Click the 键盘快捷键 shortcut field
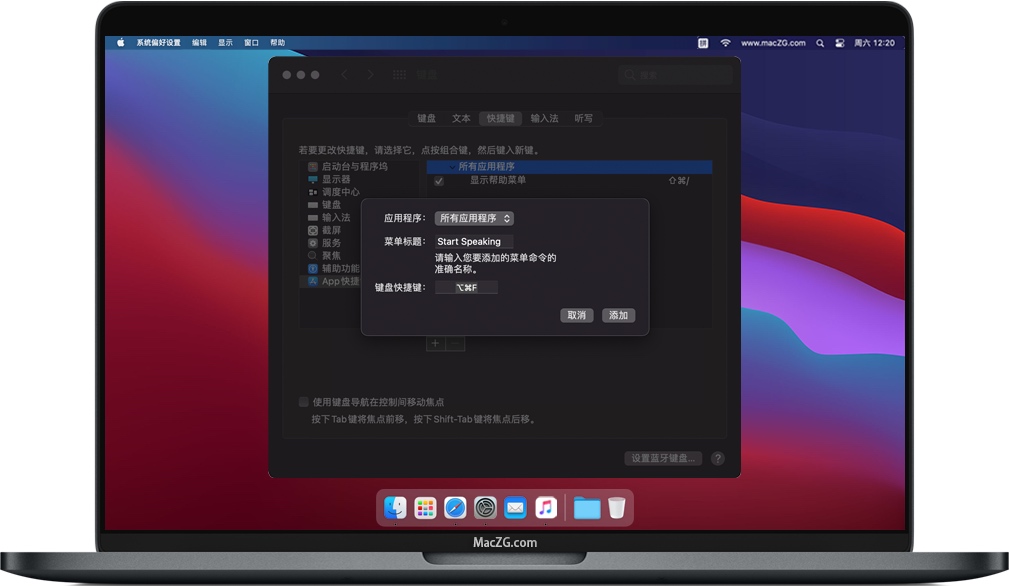1009x586 pixels. tap(466, 288)
